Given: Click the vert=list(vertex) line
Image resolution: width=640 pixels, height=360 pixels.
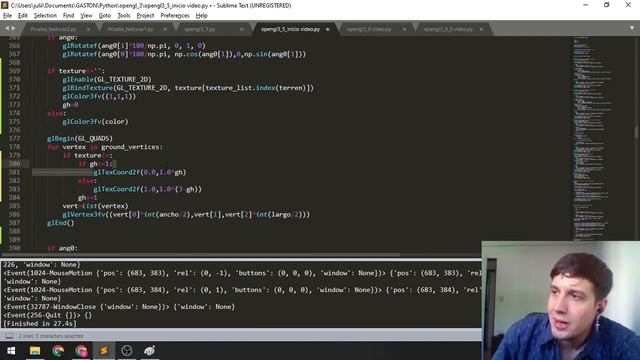Looking at the screenshot, I should point(95,206).
